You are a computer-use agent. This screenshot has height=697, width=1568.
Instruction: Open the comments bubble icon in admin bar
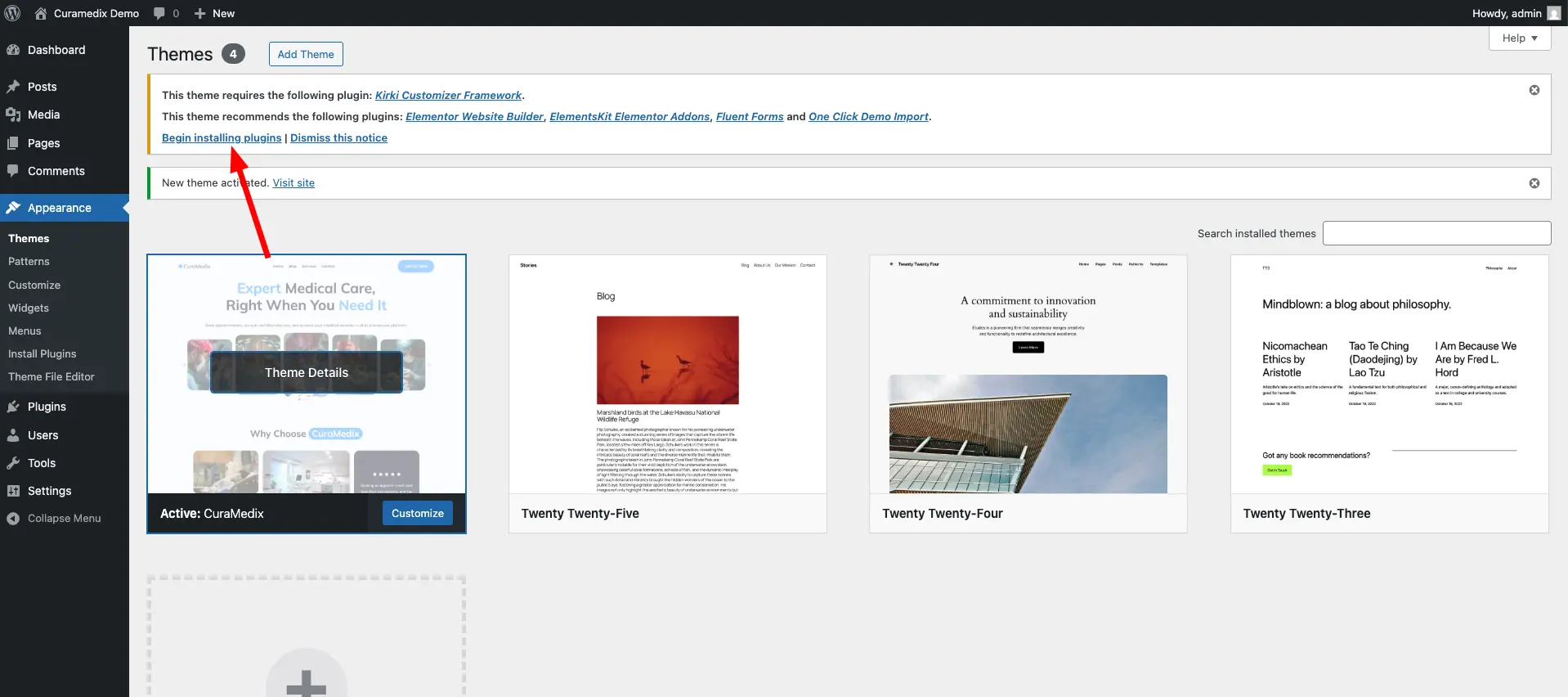tap(159, 13)
